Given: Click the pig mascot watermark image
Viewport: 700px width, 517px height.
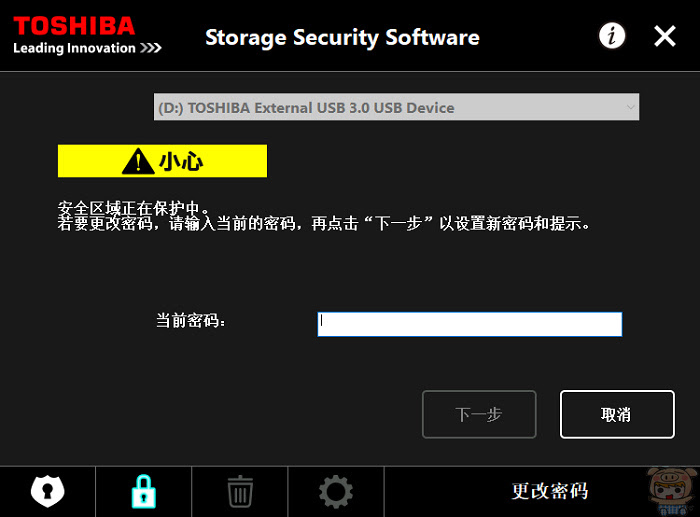Looking at the screenshot, I should tap(673, 491).
